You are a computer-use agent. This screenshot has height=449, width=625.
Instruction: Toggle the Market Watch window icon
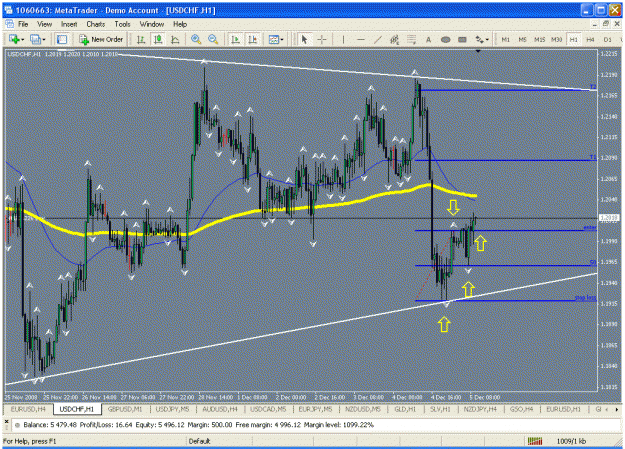[x=62, y=39]
